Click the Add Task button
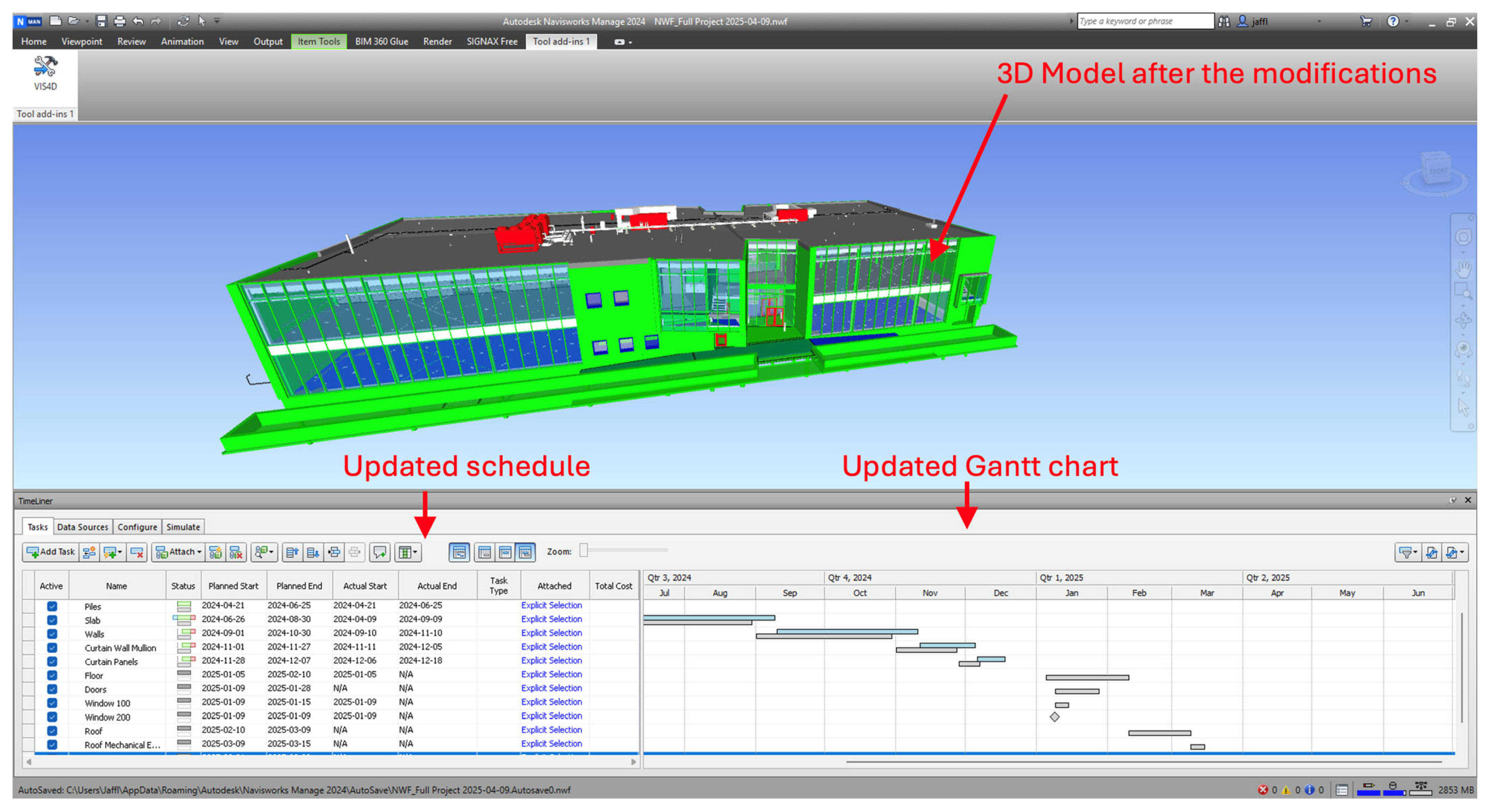The height and width of the screenshot is (812, 1488). [51, 552]
